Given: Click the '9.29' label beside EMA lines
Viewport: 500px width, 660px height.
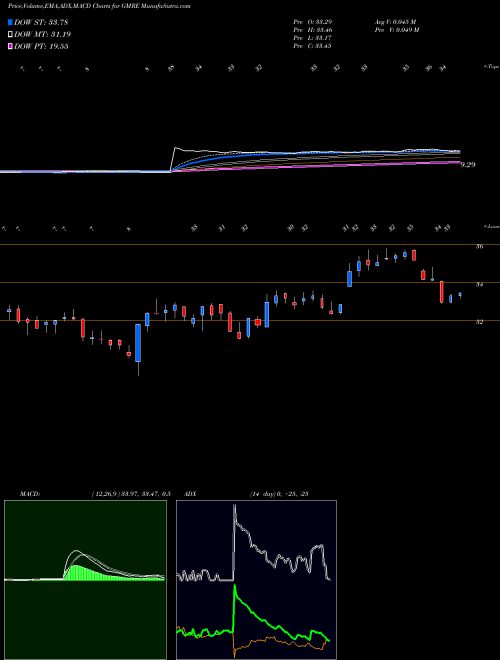Looking at the screenshot, I should point(468,165).
